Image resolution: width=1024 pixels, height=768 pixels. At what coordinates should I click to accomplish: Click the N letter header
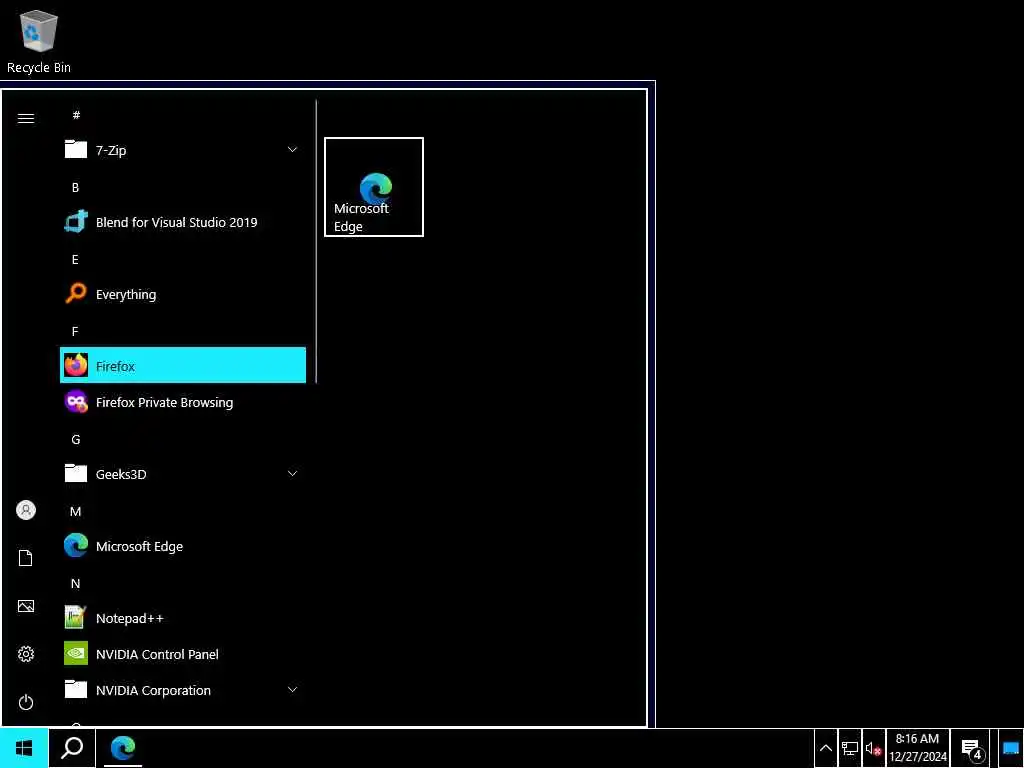click(x=76, y=584)
